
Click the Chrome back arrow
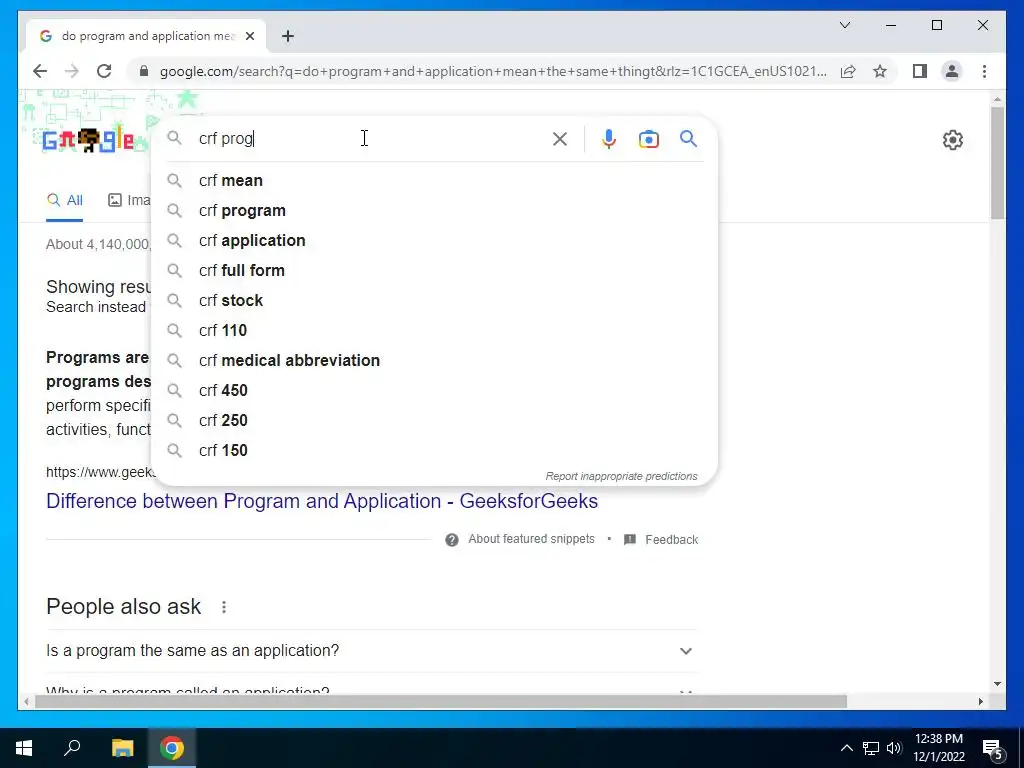(40, 71)
